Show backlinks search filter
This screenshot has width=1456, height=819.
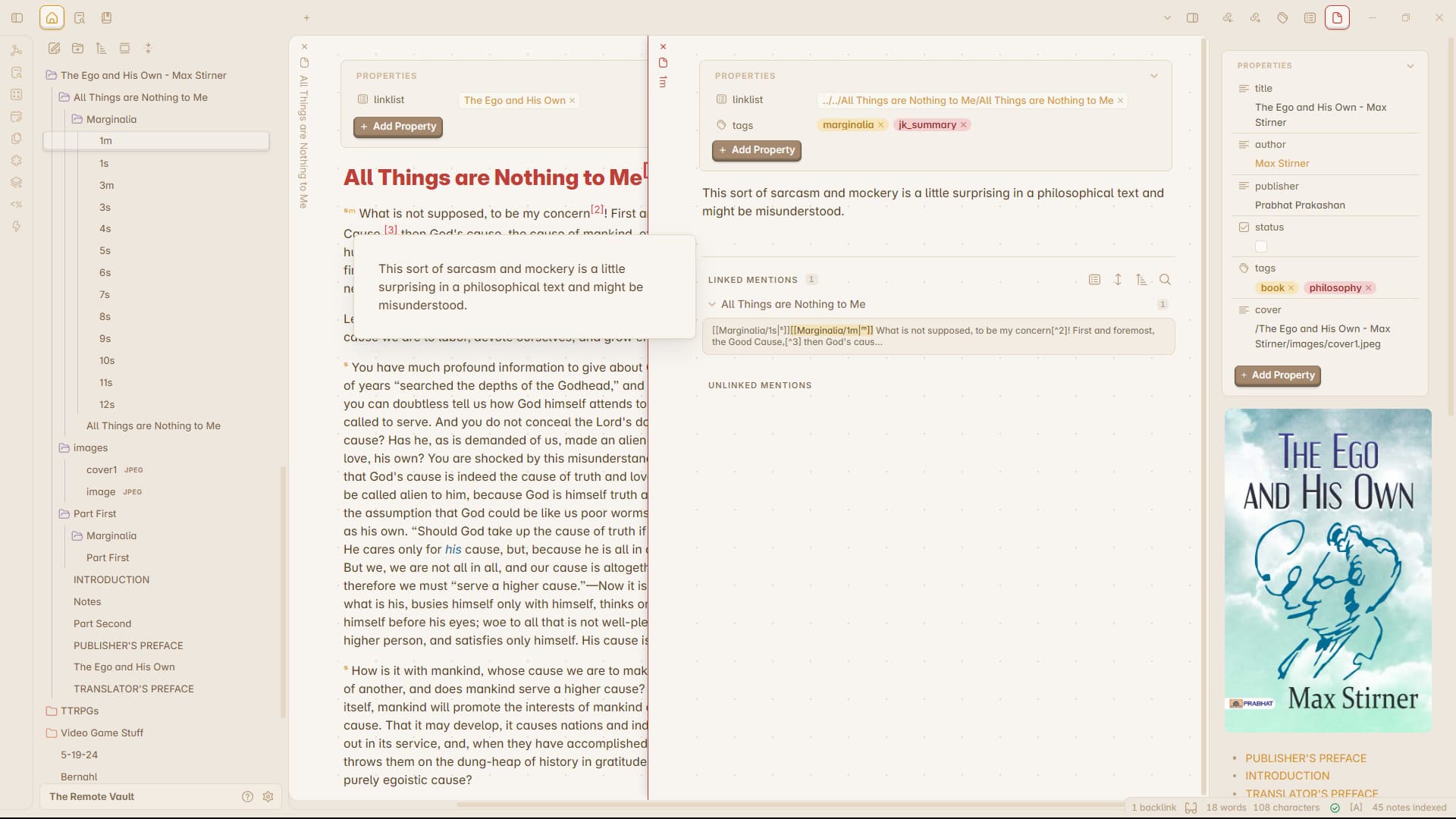pos(1166,280)
